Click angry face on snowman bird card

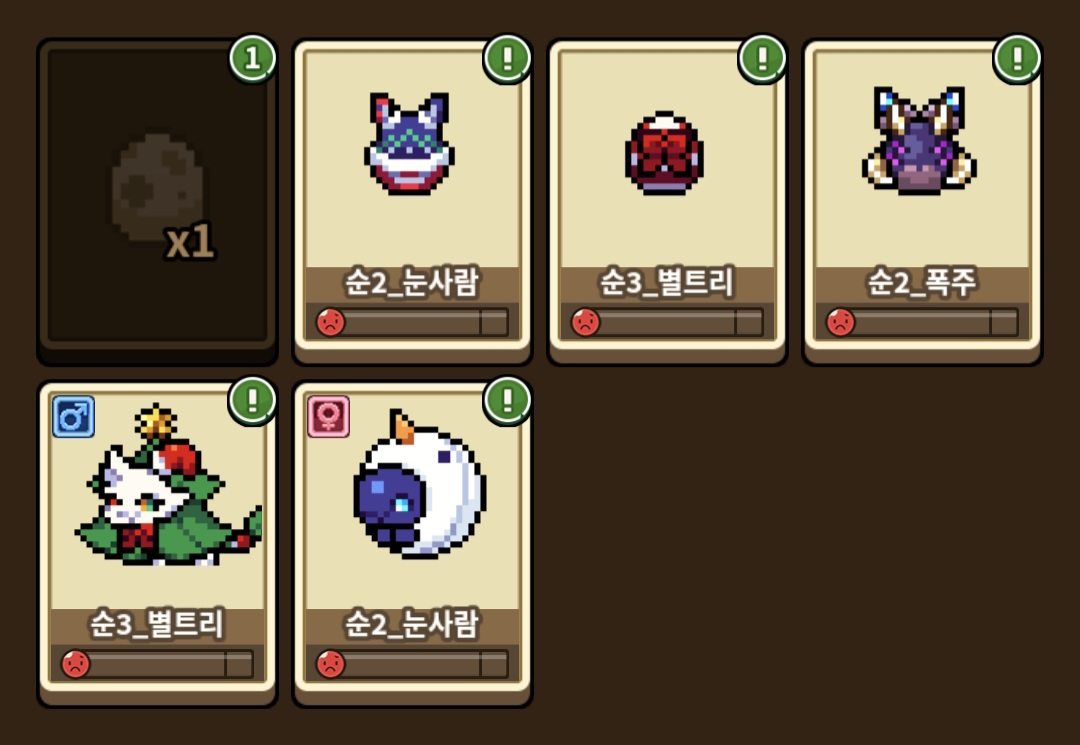pos(331,664)
